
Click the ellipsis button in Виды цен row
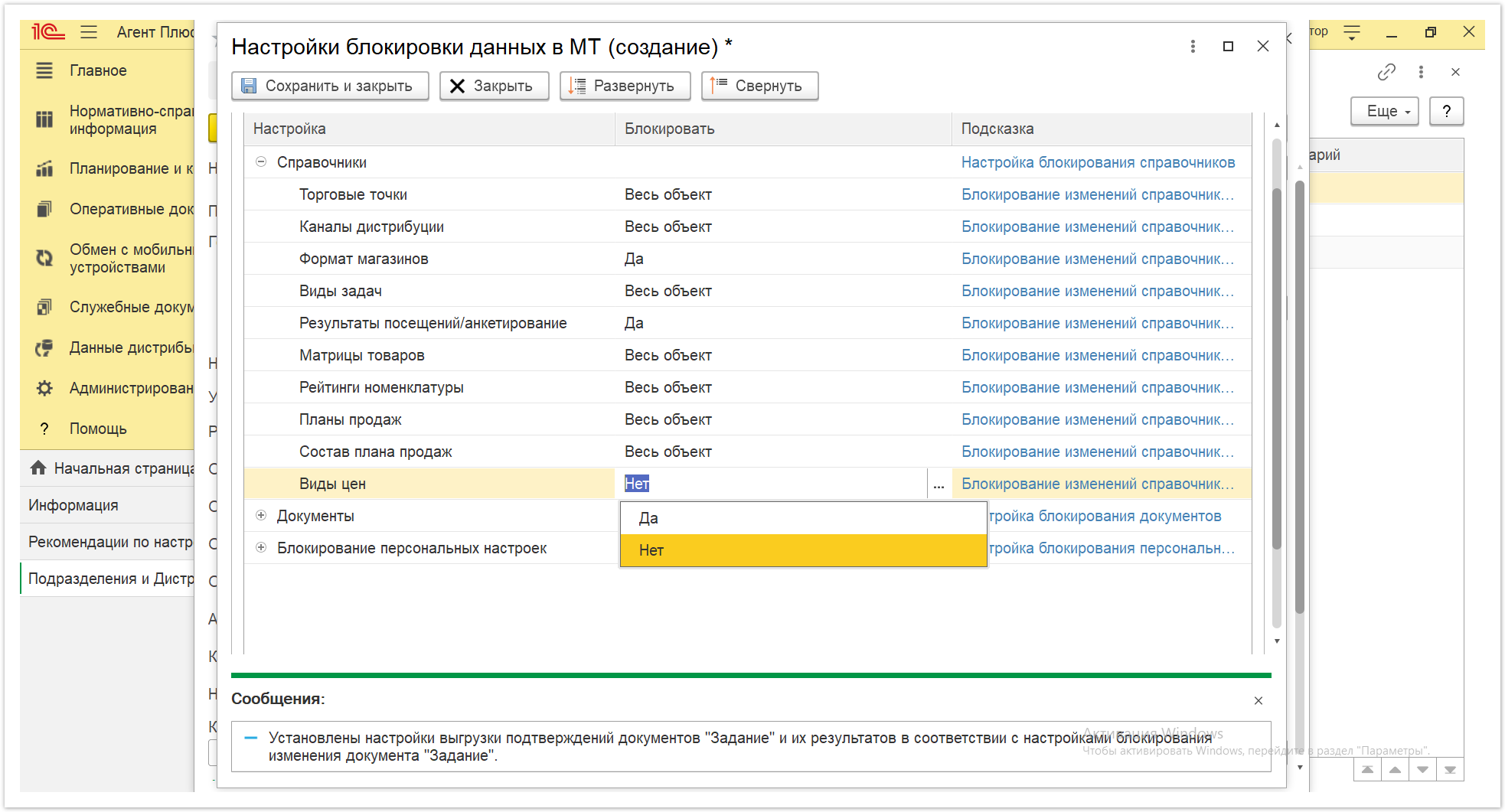[939, 484]
